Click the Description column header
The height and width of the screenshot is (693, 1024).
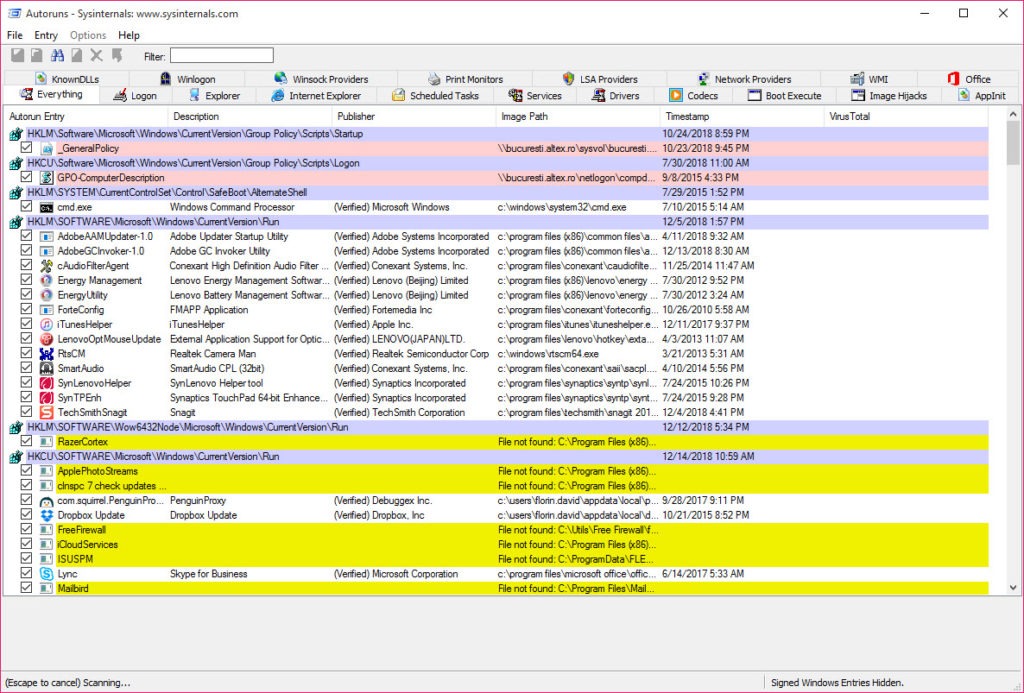[249, 116]
